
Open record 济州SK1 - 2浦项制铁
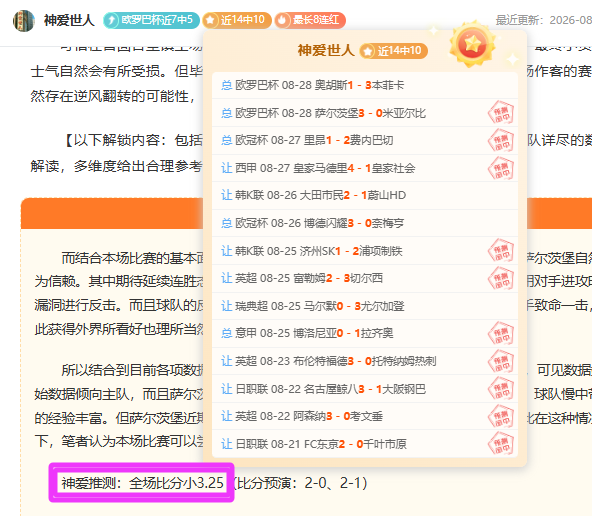365,251
